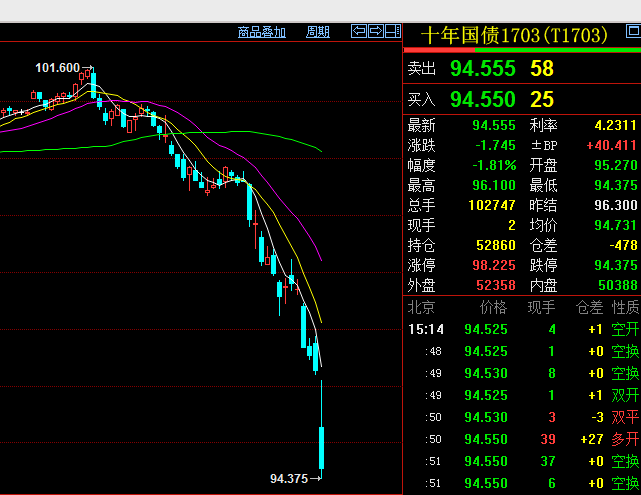Click the 总手 value 102747

pyautogui.click(x=492, y=205)
